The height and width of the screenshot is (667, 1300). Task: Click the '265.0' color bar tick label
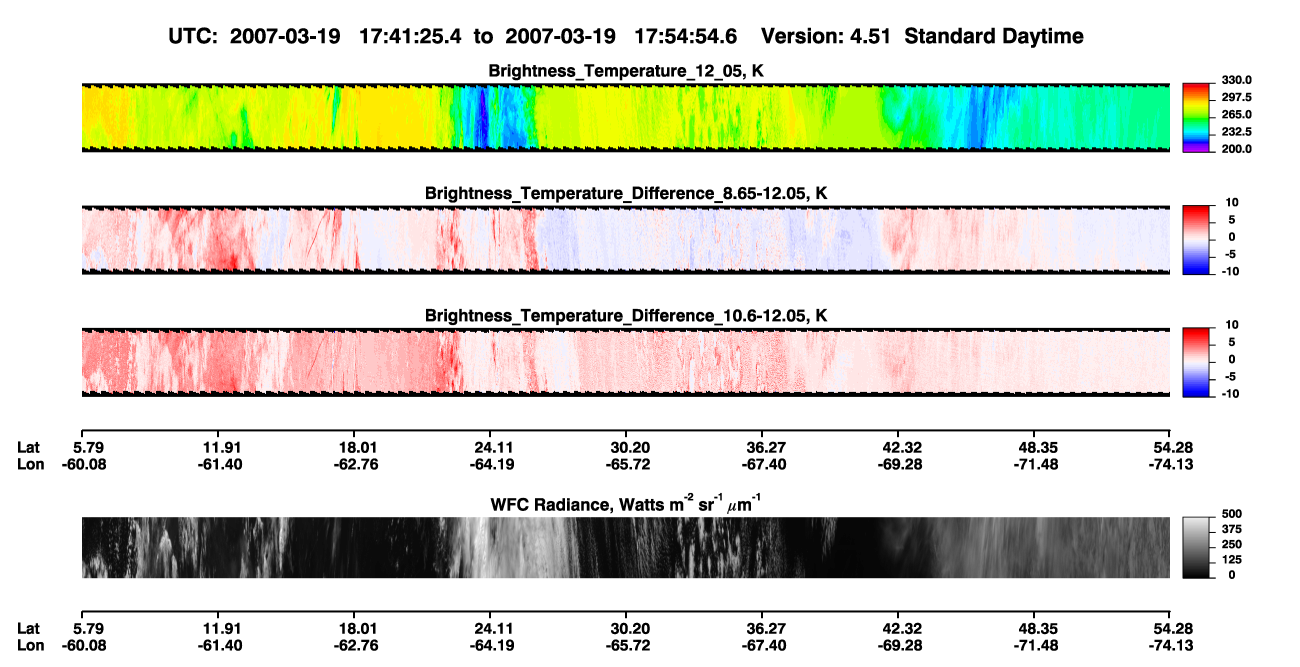pyautogui.click(x=1237, y=114)
